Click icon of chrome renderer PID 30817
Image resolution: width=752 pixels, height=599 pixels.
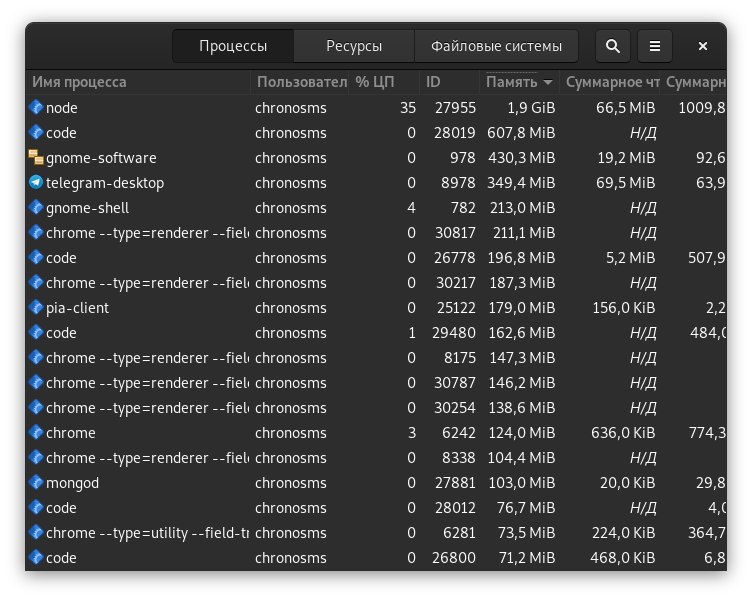(36, 232)
